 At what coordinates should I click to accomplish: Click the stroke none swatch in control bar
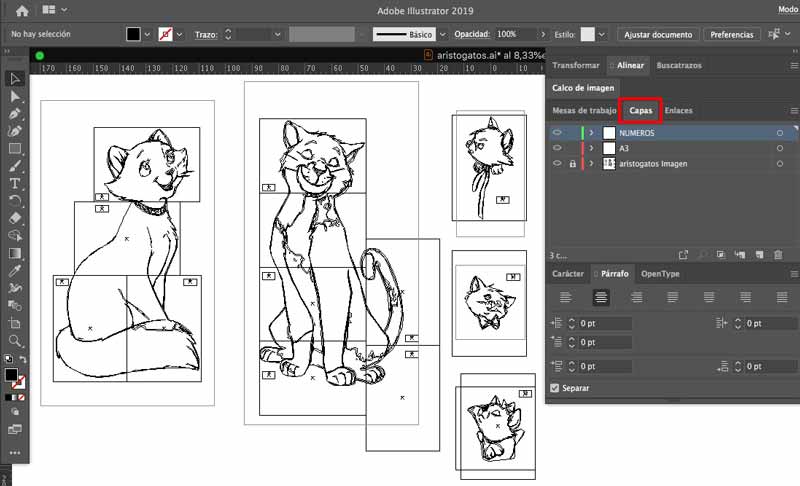click(x=165, y=34)
